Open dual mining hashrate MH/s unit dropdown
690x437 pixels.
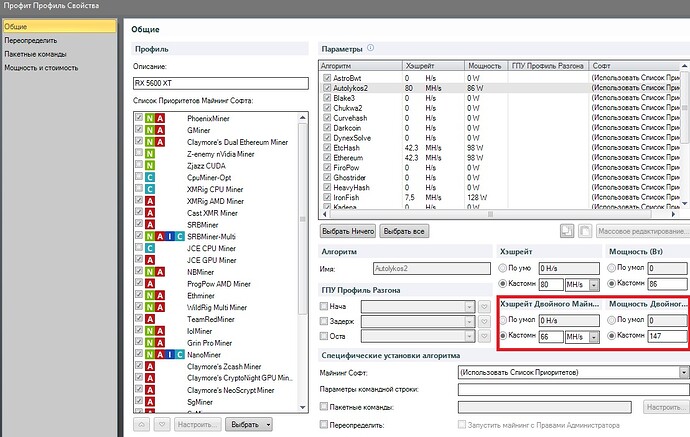(594, 337)
